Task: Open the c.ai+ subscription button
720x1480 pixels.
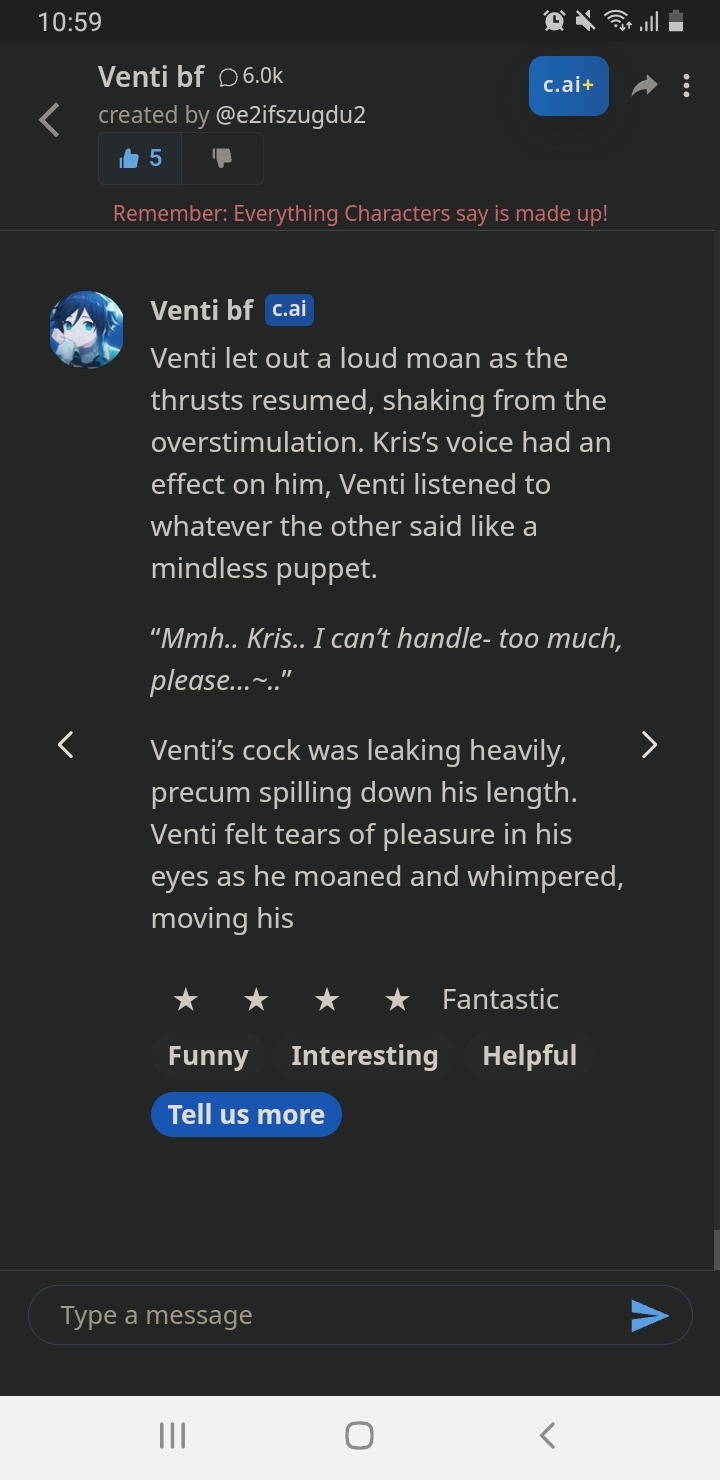Action: [x=568, y=86]
